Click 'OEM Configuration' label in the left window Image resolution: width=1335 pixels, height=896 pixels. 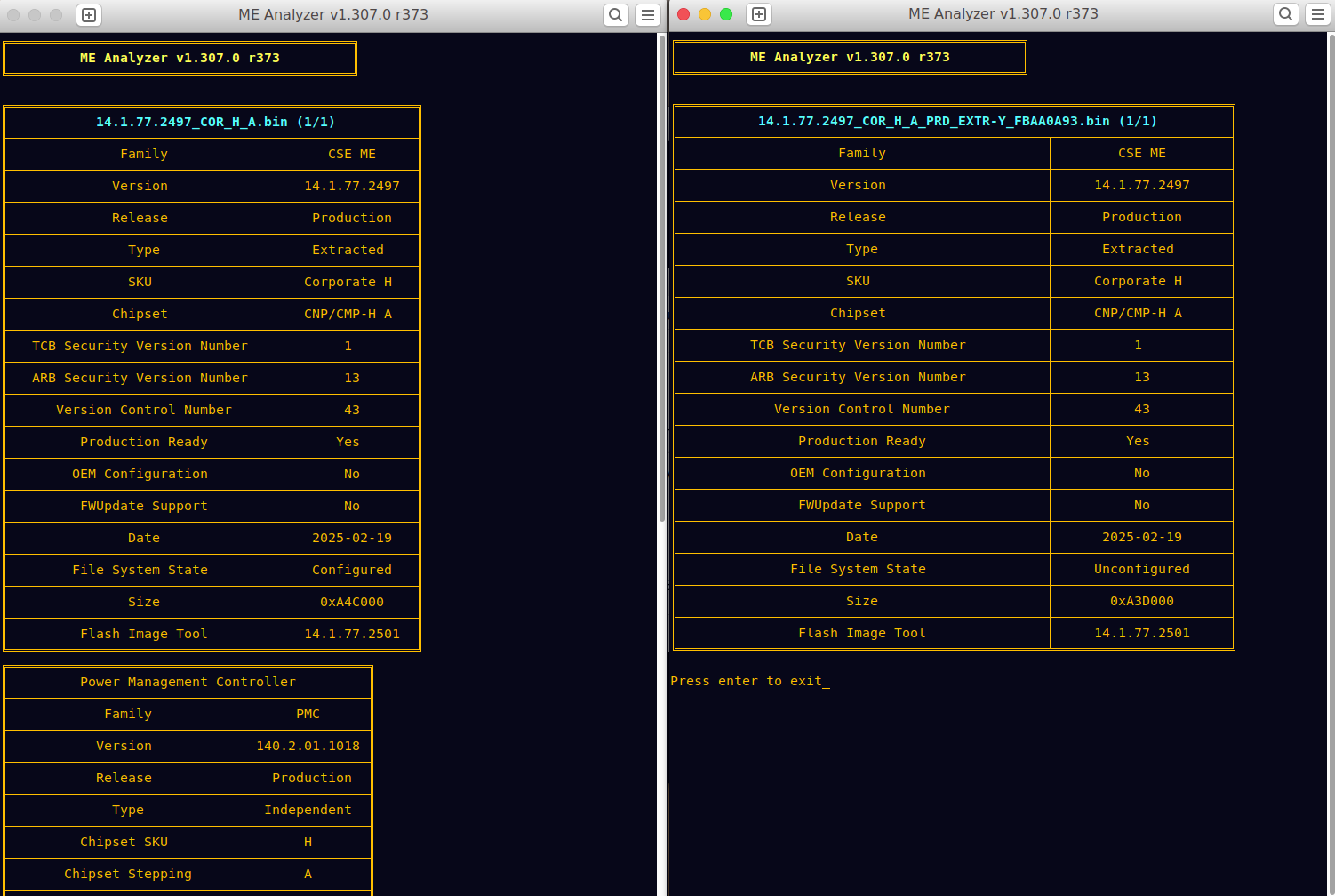coord(140,474)
